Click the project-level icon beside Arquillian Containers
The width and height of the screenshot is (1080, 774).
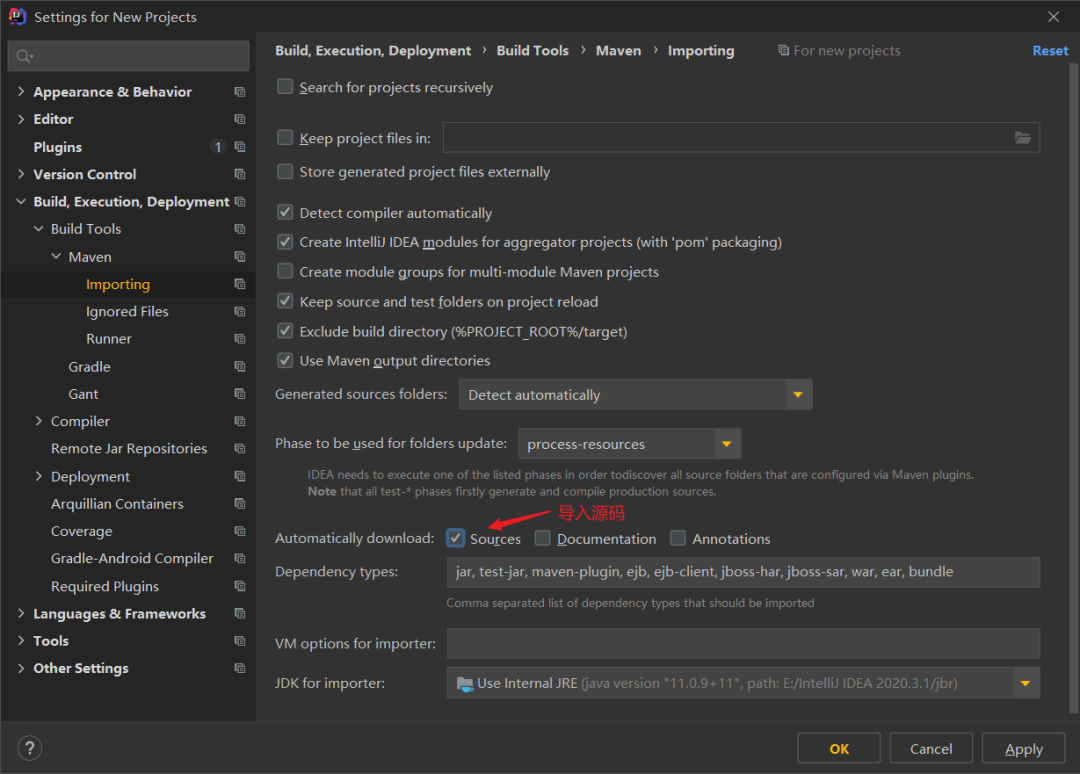[240, 503]
